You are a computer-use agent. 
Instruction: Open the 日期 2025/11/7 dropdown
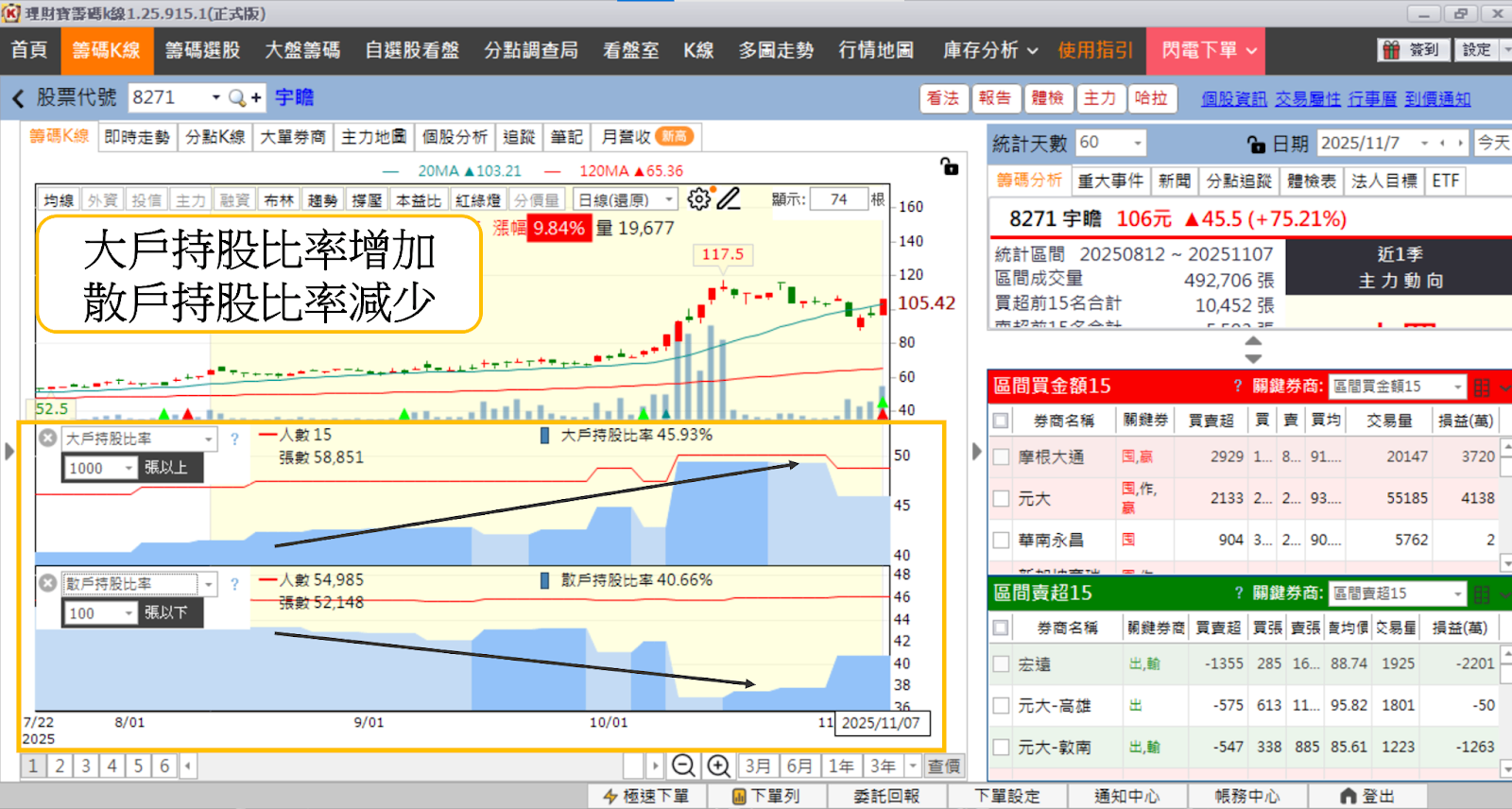pyautogui.click(x=1423, y=143)
